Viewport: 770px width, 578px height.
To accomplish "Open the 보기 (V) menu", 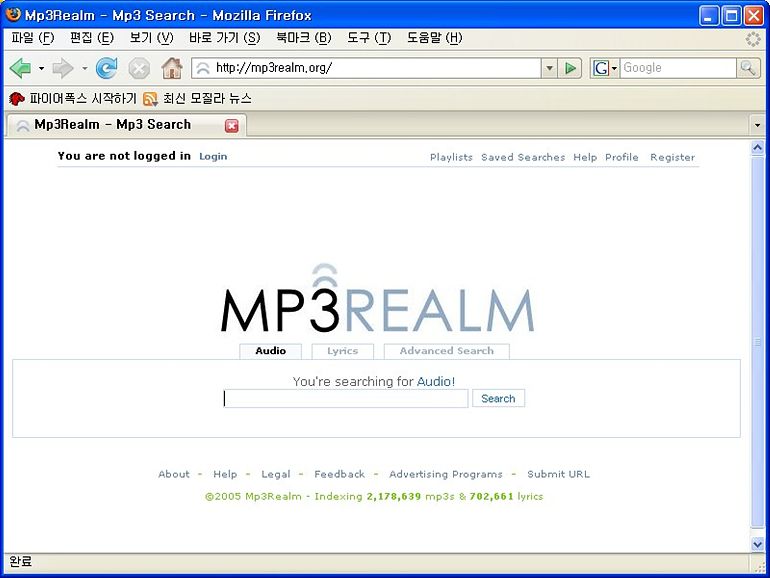I will click(151, 38).
